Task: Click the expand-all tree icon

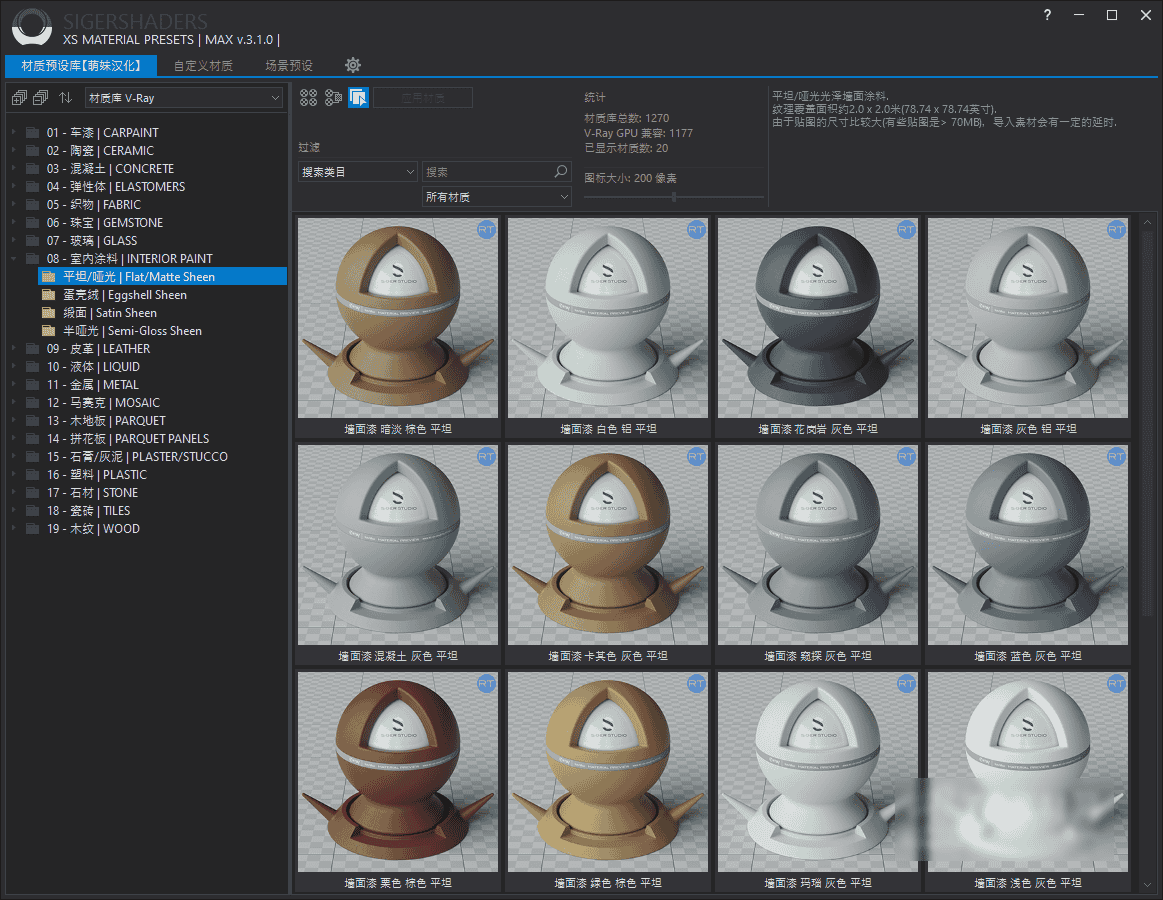Action: [20, 97]
